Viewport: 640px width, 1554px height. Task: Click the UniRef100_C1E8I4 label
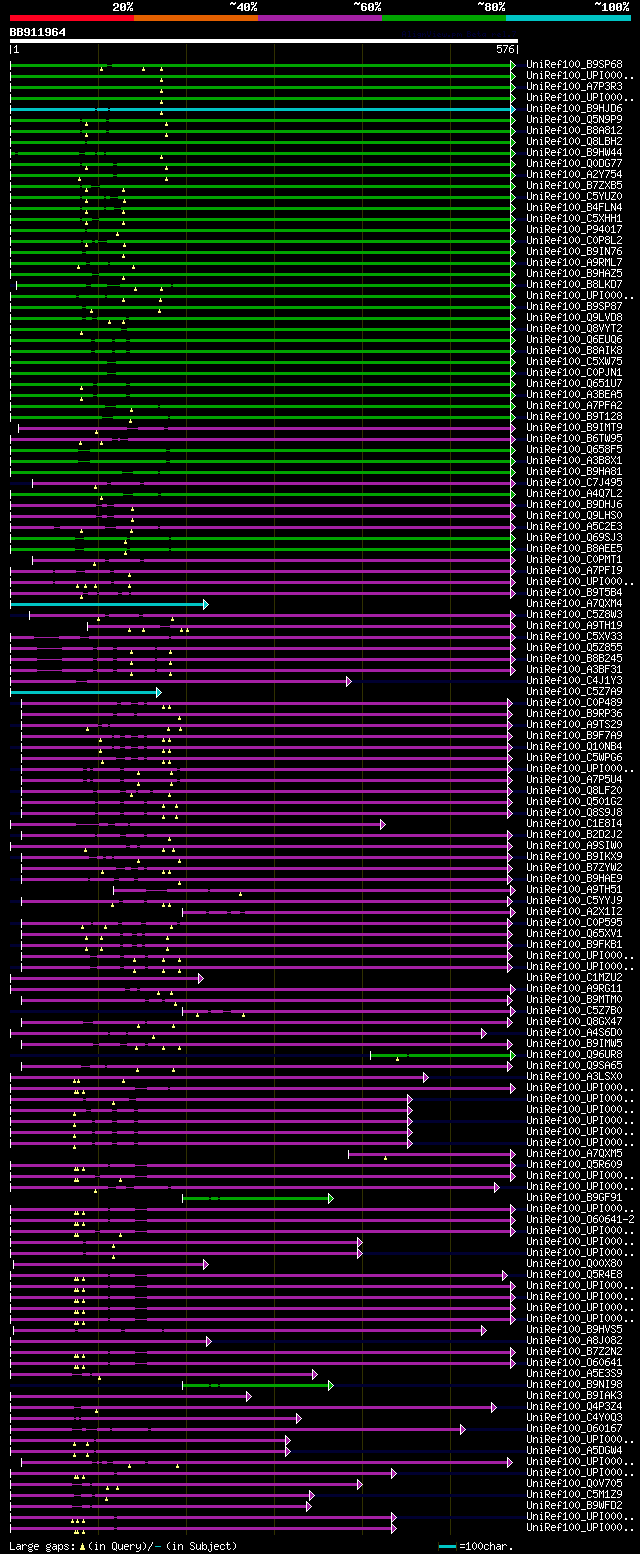[574, 823]
